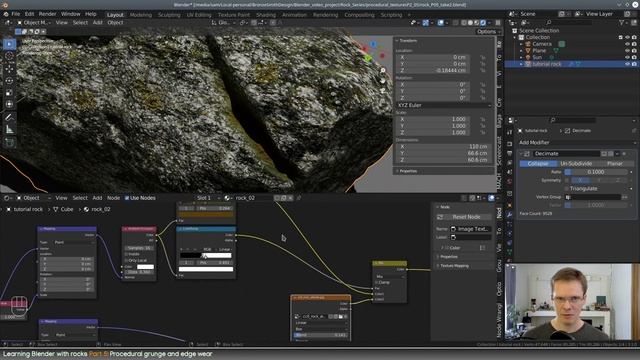Open the Object Mode dropdown in viewport header
Image resolution: width=640 pixels, height=360 pixels.
click(35, 23)
